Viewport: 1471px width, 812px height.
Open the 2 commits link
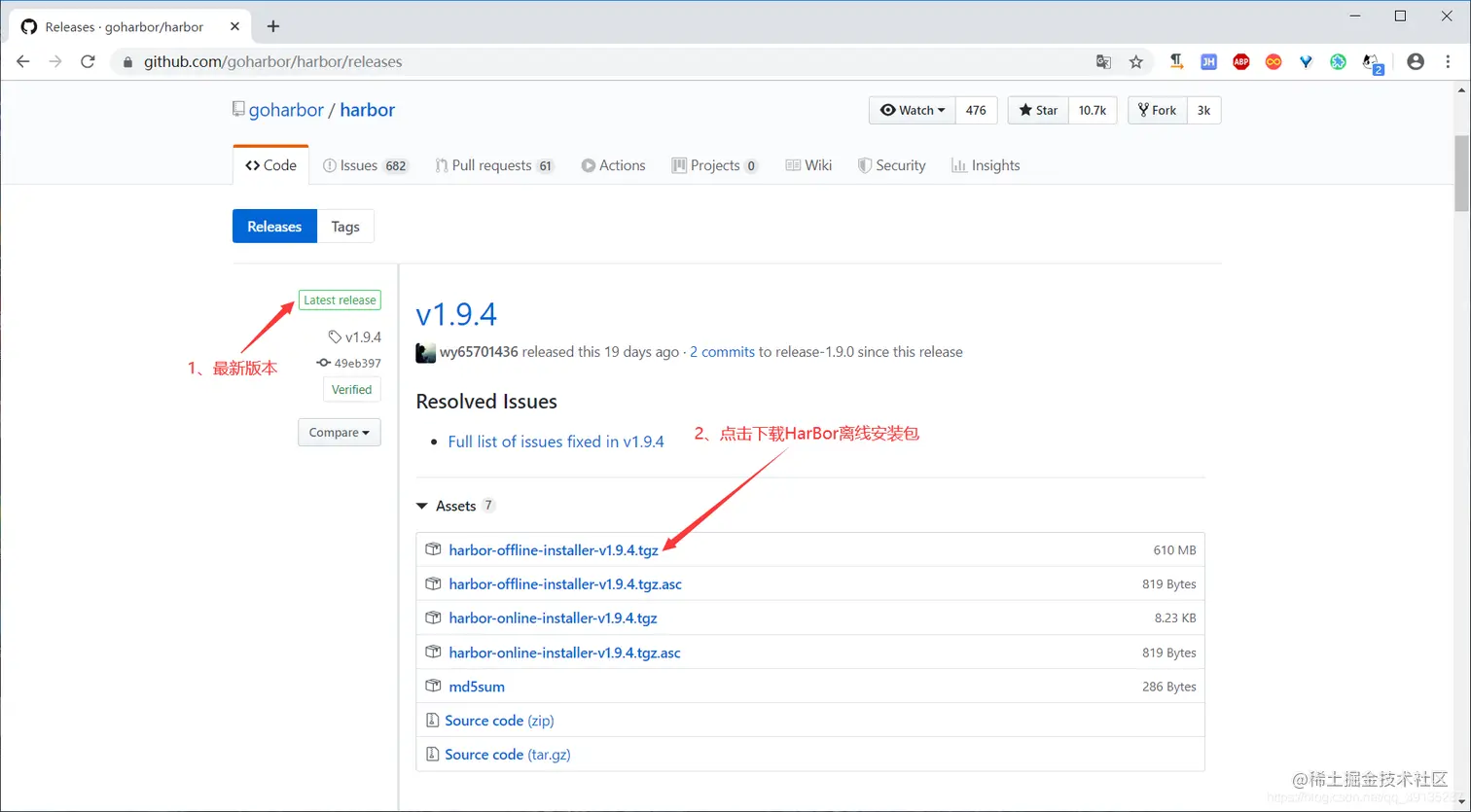point(722,352)
